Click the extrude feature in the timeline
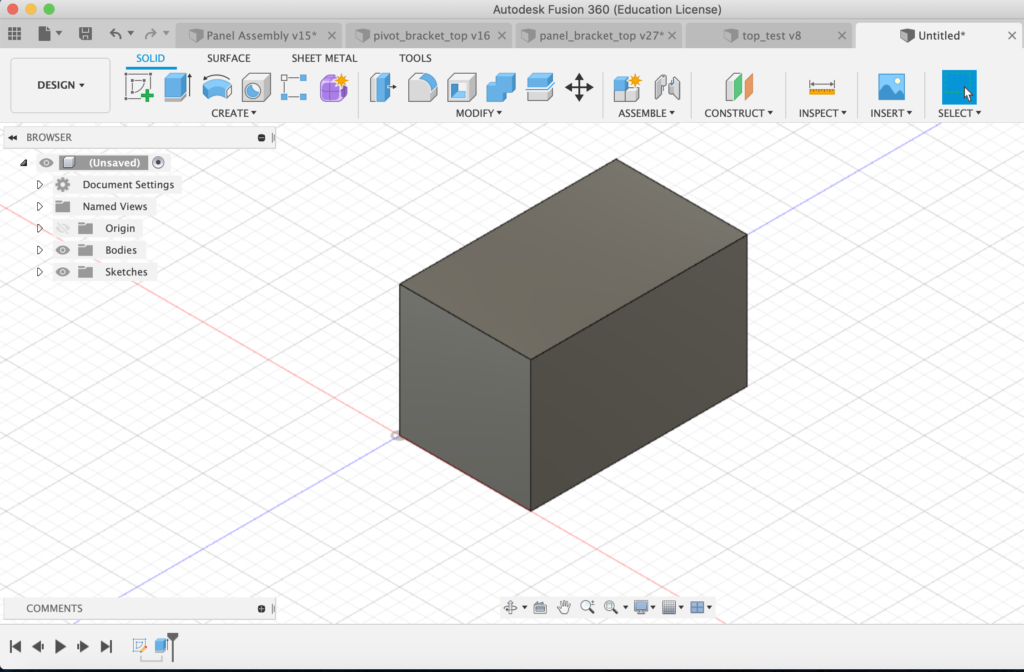This screenshot has width=1024, height=672. pos(161,646)
